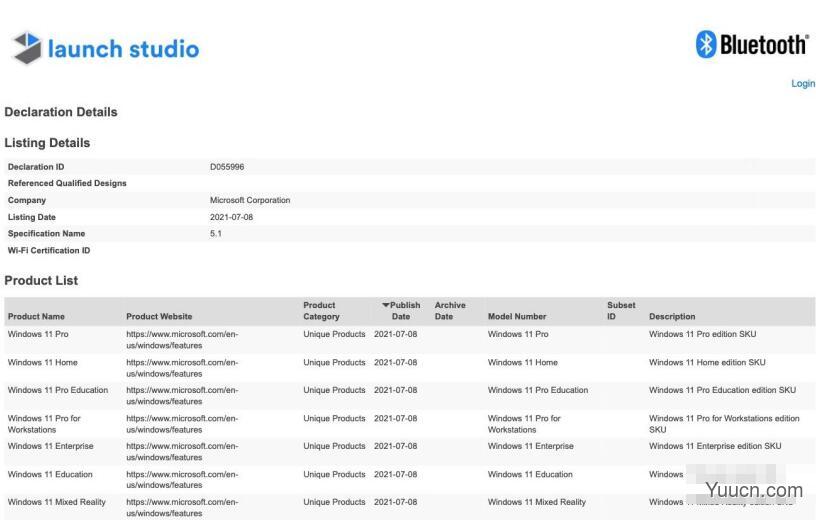Image resolution: width=816 pixels, height=520 pixels.
Task: Select Windows 11 Enterprise product name cell
Action: [50, 446]
